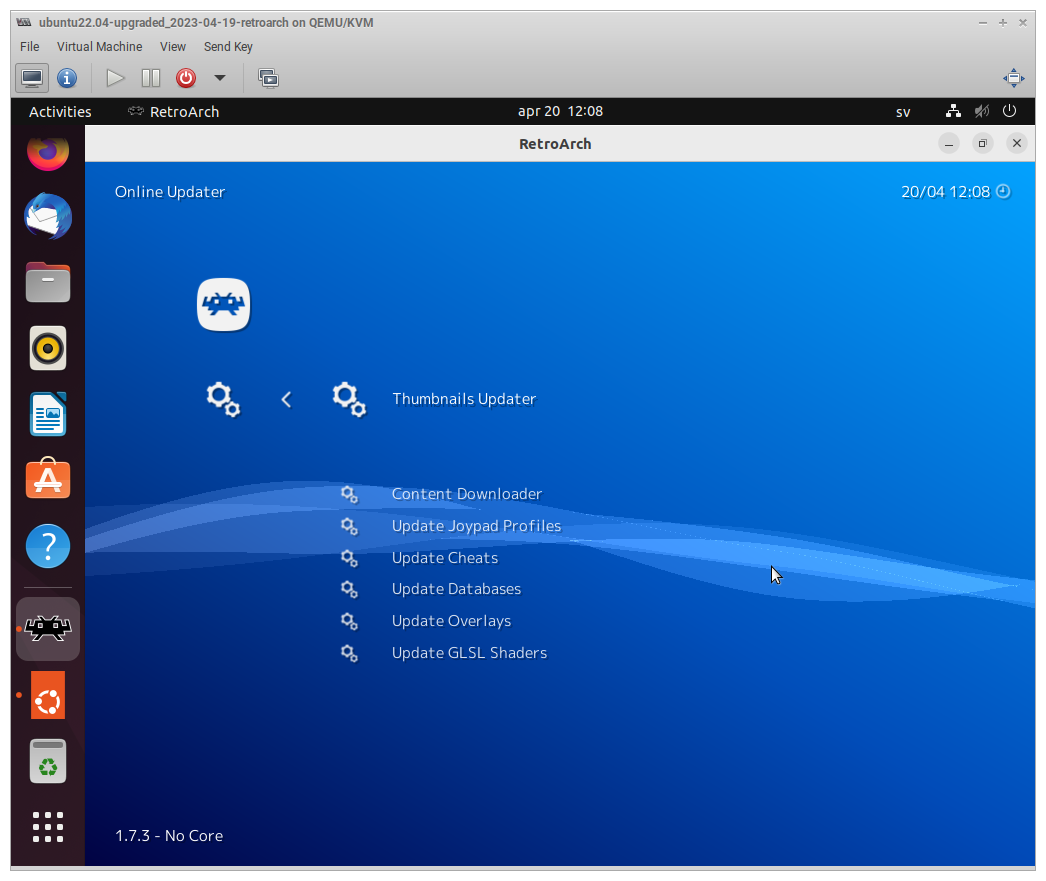Open the Send Key menu
Image resolution: width=1046 pixels, height=881 pixels.
pyautogui.click(x=228, y=46)
